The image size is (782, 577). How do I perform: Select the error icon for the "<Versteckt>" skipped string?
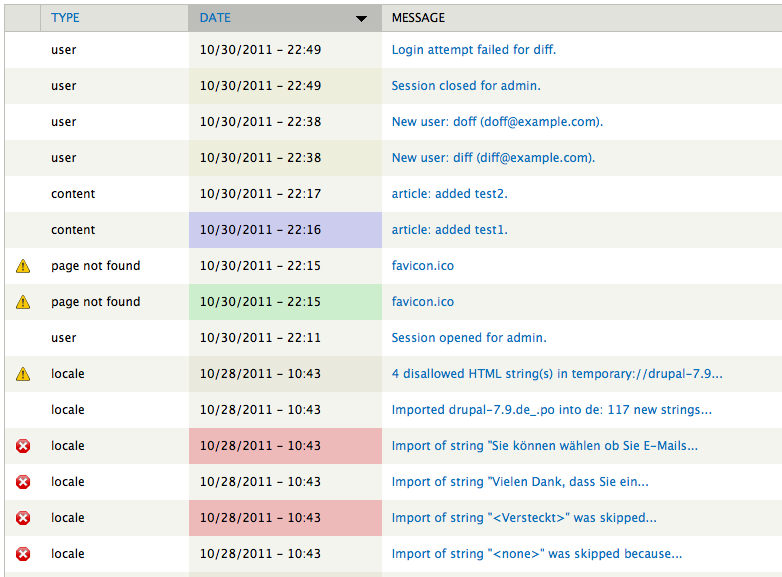click(x=23, y=518)
